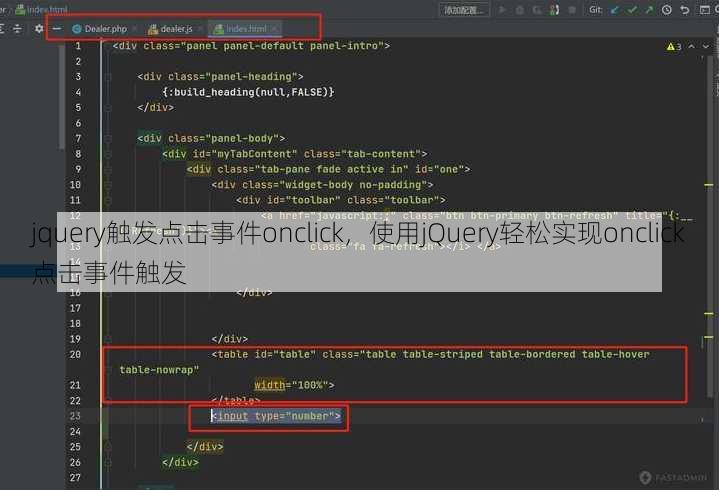719x490 pixels.
Task: Open the add configuration dropdown
Action: [x=464, y=10]
